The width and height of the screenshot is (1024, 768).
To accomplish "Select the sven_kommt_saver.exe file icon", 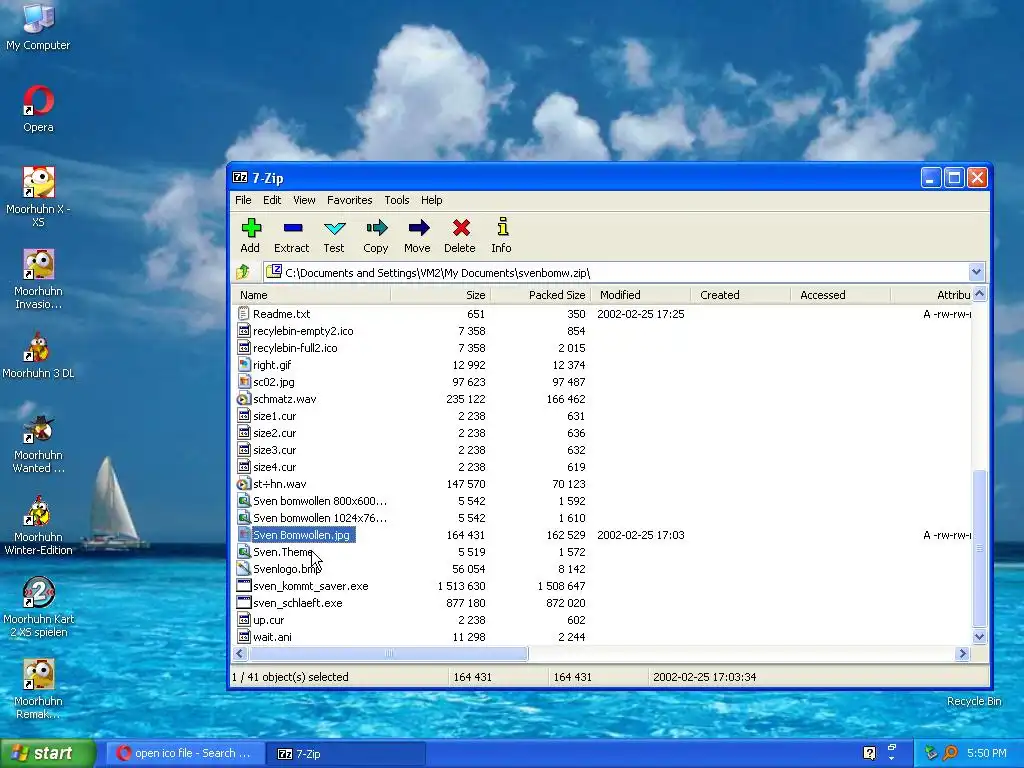I will (x=244, y=586).
